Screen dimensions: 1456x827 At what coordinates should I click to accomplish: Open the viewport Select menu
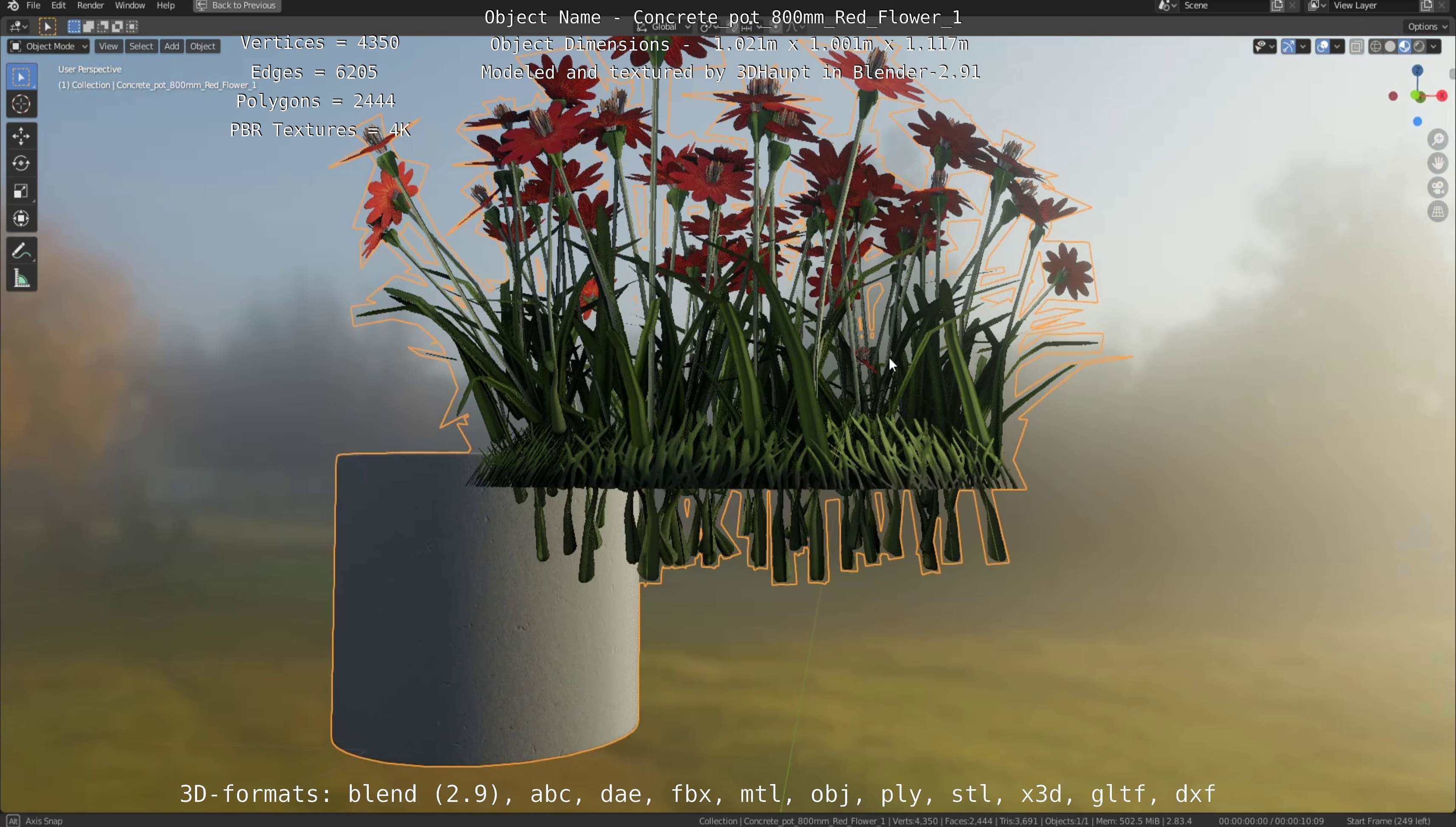141,47
